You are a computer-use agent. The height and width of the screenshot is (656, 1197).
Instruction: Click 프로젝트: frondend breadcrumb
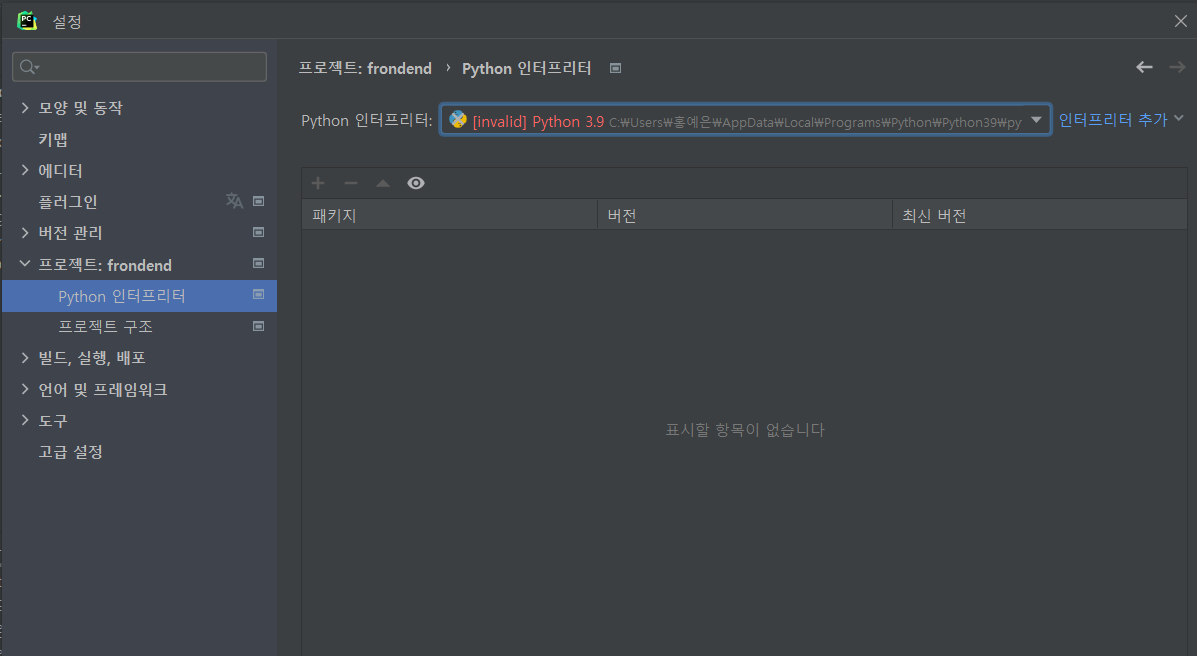(x=365, y=68)
